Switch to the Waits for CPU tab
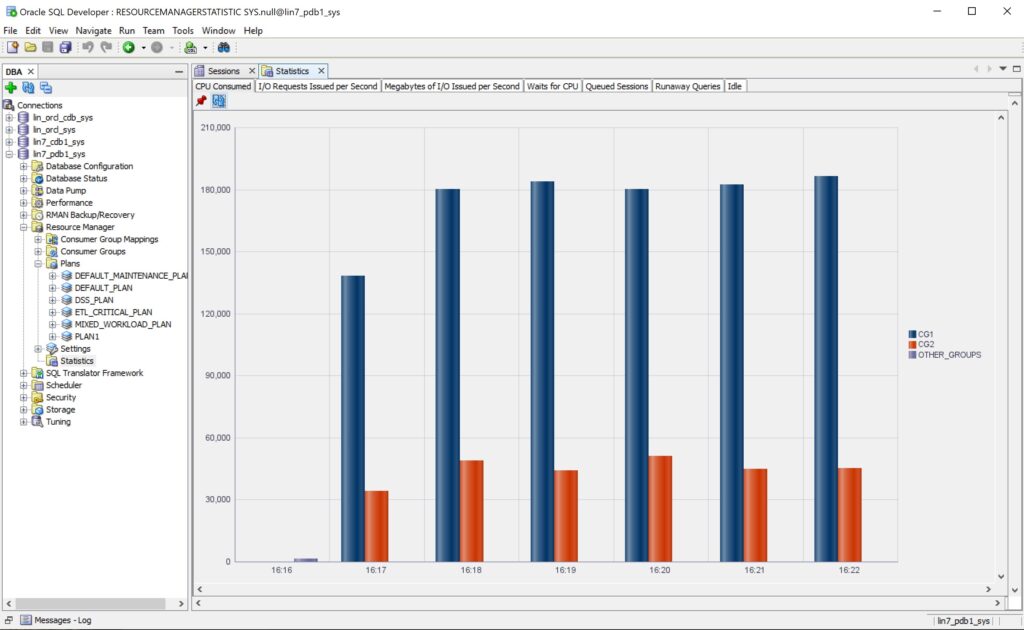1024x630 pixels. 552,86
